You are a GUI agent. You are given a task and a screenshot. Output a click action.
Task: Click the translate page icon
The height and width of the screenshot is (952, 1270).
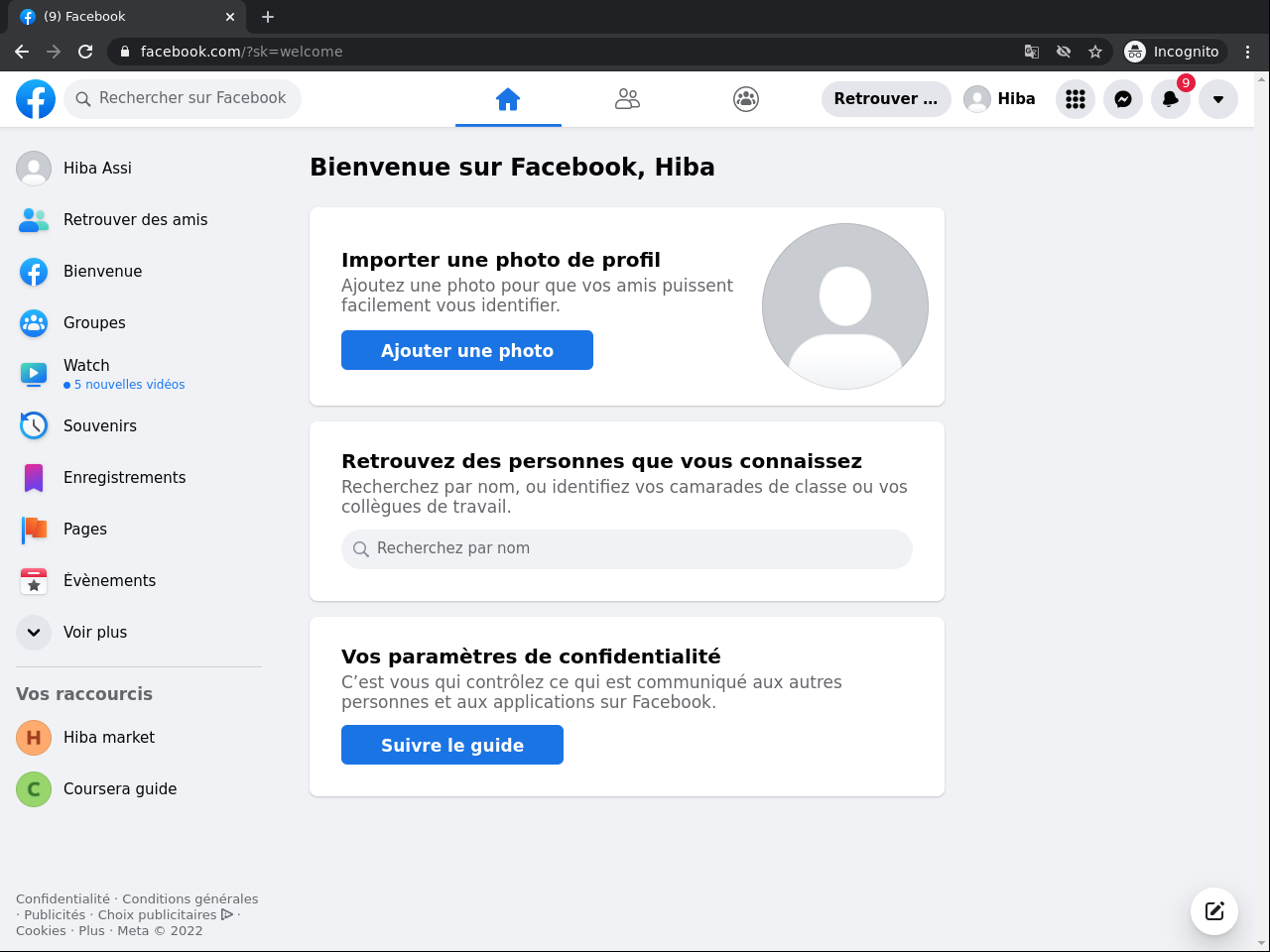1032,52
